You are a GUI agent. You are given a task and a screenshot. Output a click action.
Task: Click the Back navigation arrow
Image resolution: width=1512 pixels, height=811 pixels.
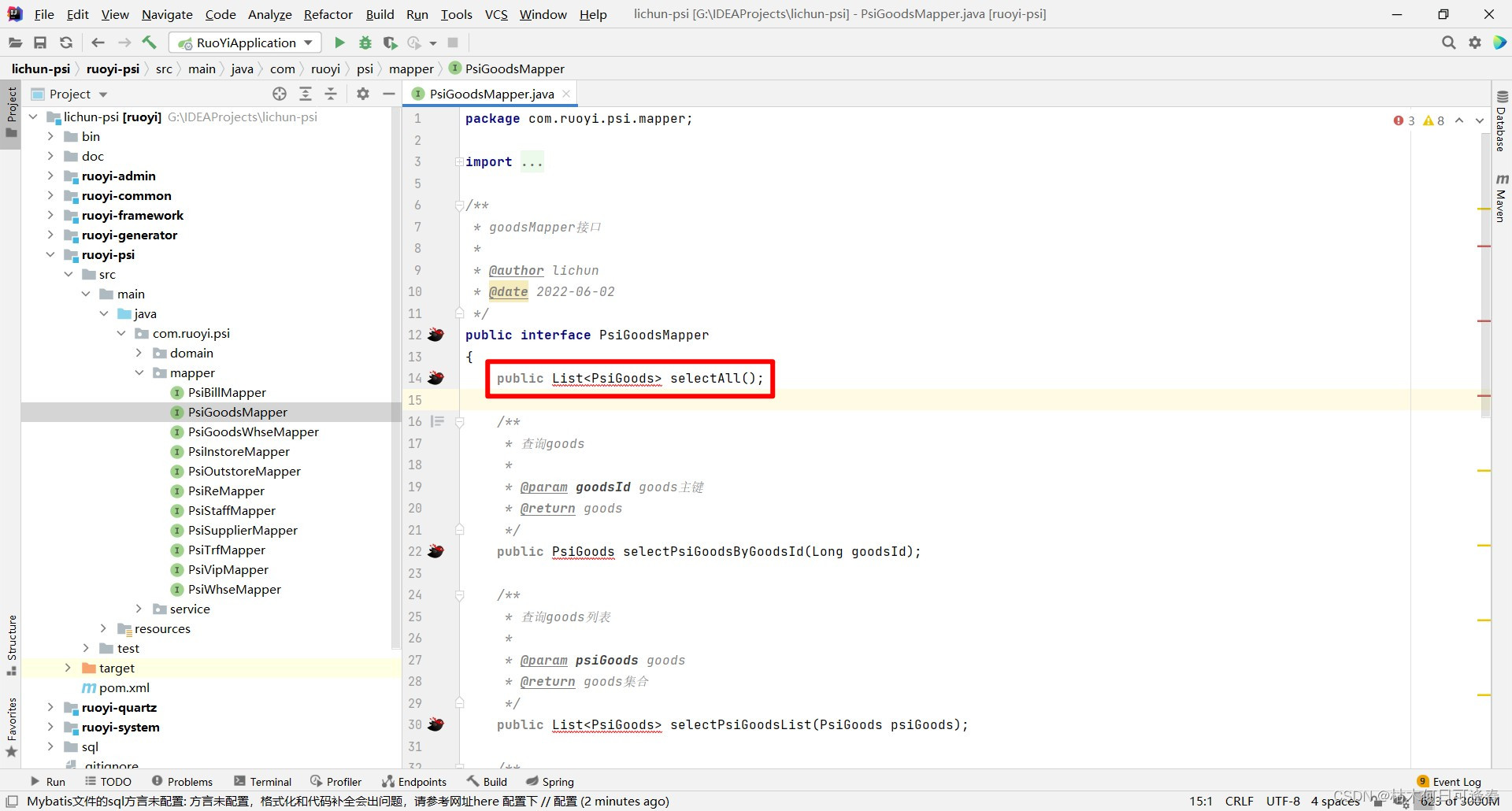coord(98,43)
